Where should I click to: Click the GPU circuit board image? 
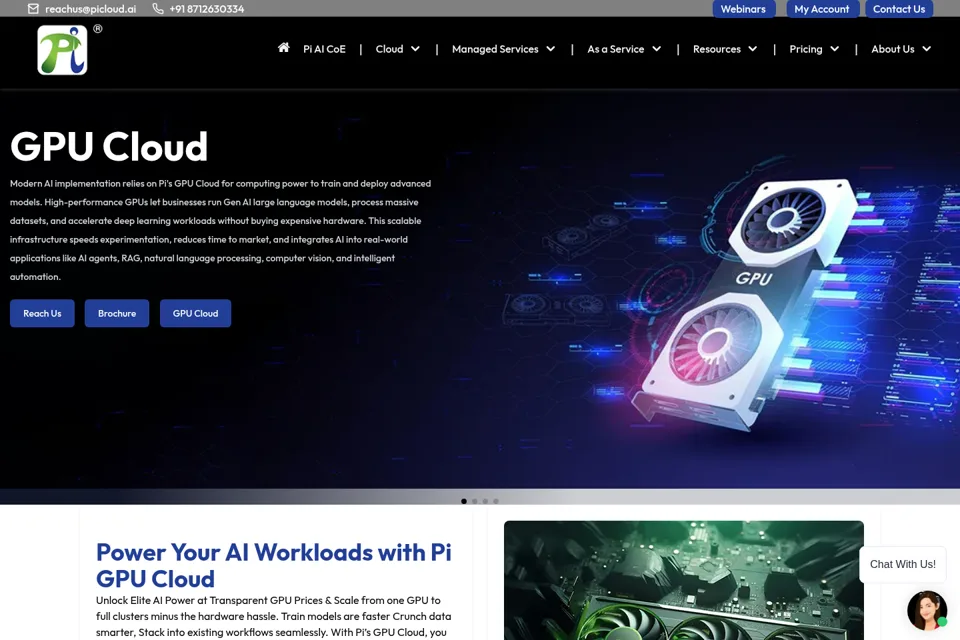pos(684,580)
